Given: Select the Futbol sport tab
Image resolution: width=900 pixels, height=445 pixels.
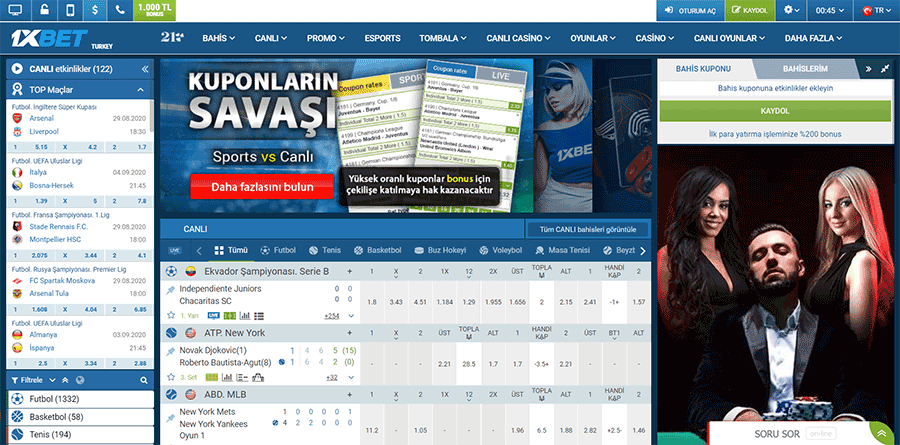Looking at the screenshot, I should (x=278, y=251).
